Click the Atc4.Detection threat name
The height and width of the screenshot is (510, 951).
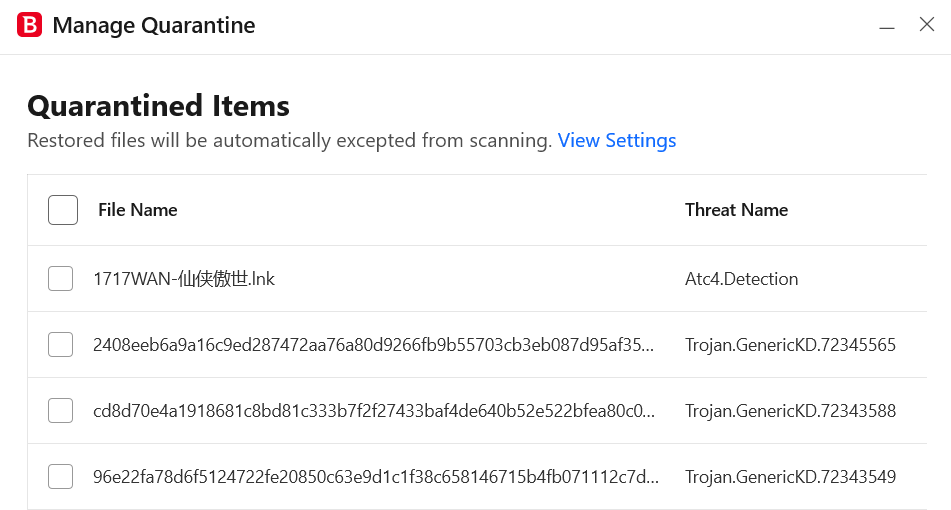coord(741,278)
